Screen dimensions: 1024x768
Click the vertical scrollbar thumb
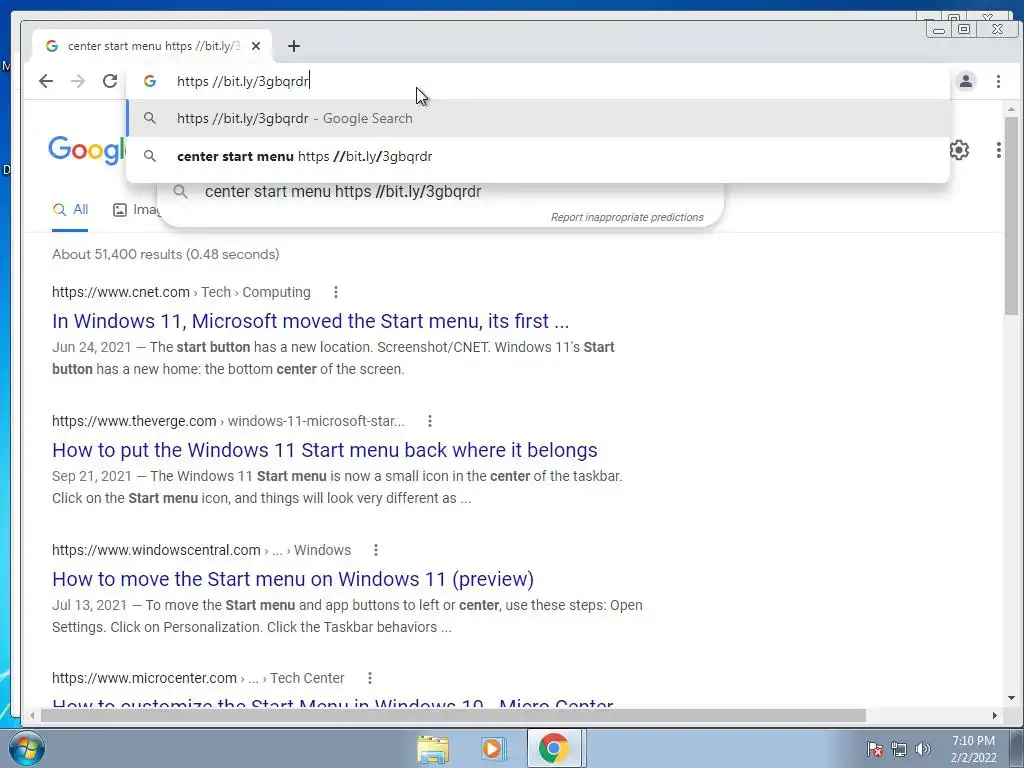pos(1012,216)
